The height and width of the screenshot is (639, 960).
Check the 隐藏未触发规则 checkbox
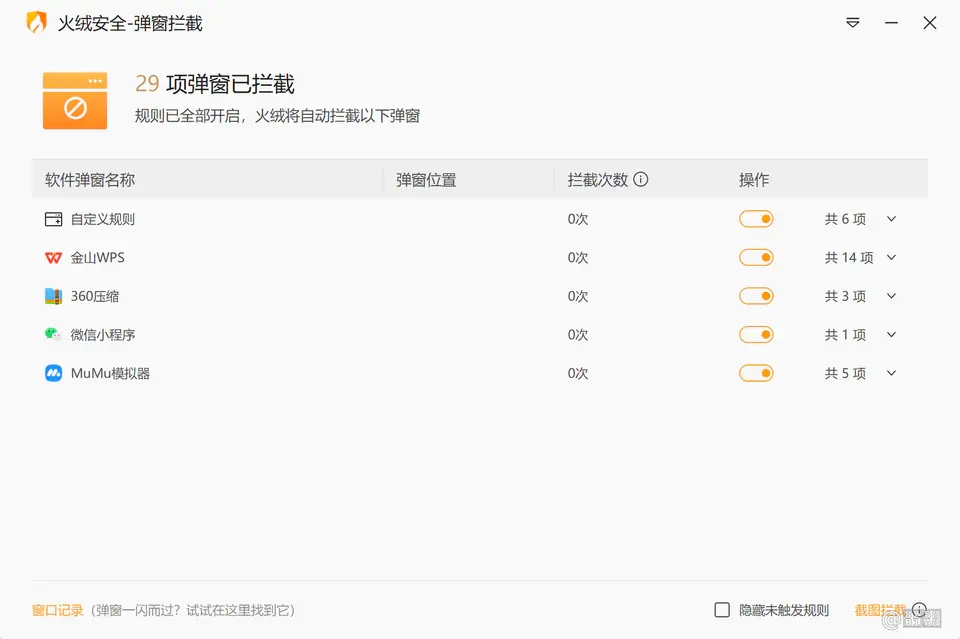[722, 610]
